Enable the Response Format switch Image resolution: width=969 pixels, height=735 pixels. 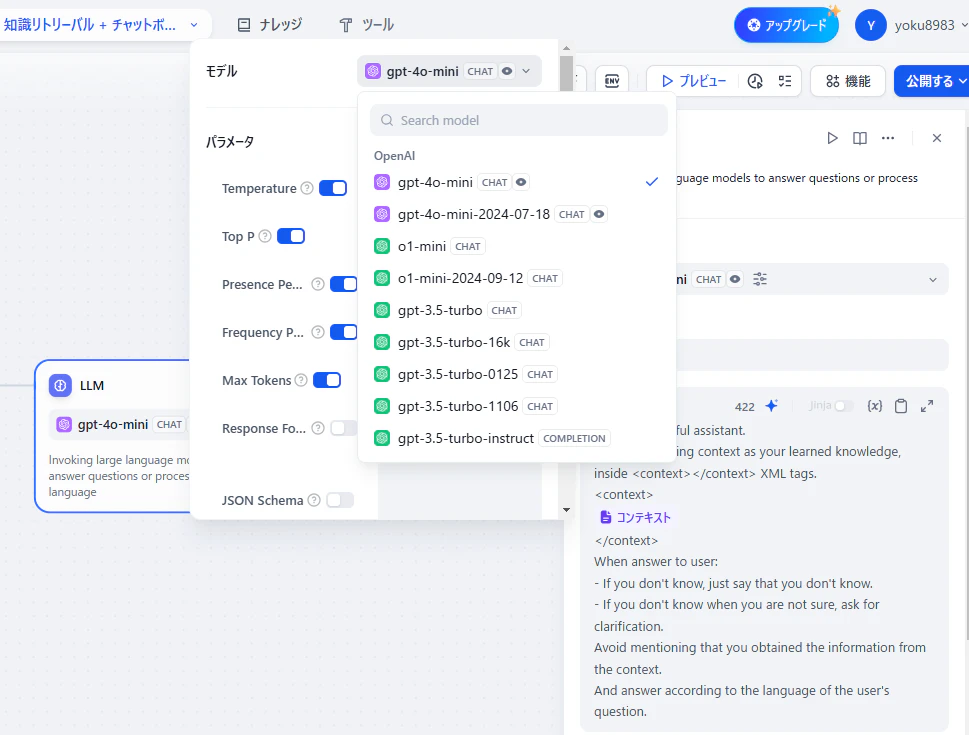(x=344, y=428)
